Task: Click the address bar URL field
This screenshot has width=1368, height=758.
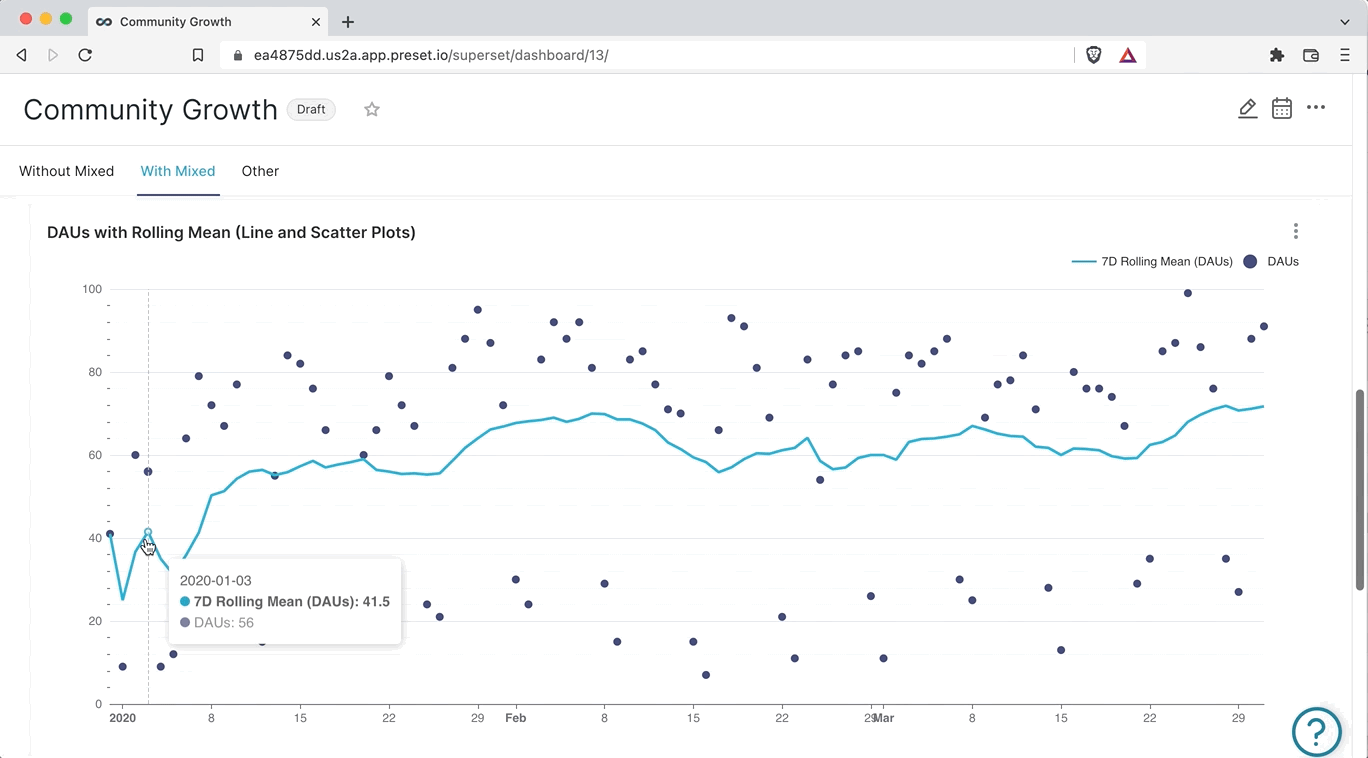Action: [640, 56]
